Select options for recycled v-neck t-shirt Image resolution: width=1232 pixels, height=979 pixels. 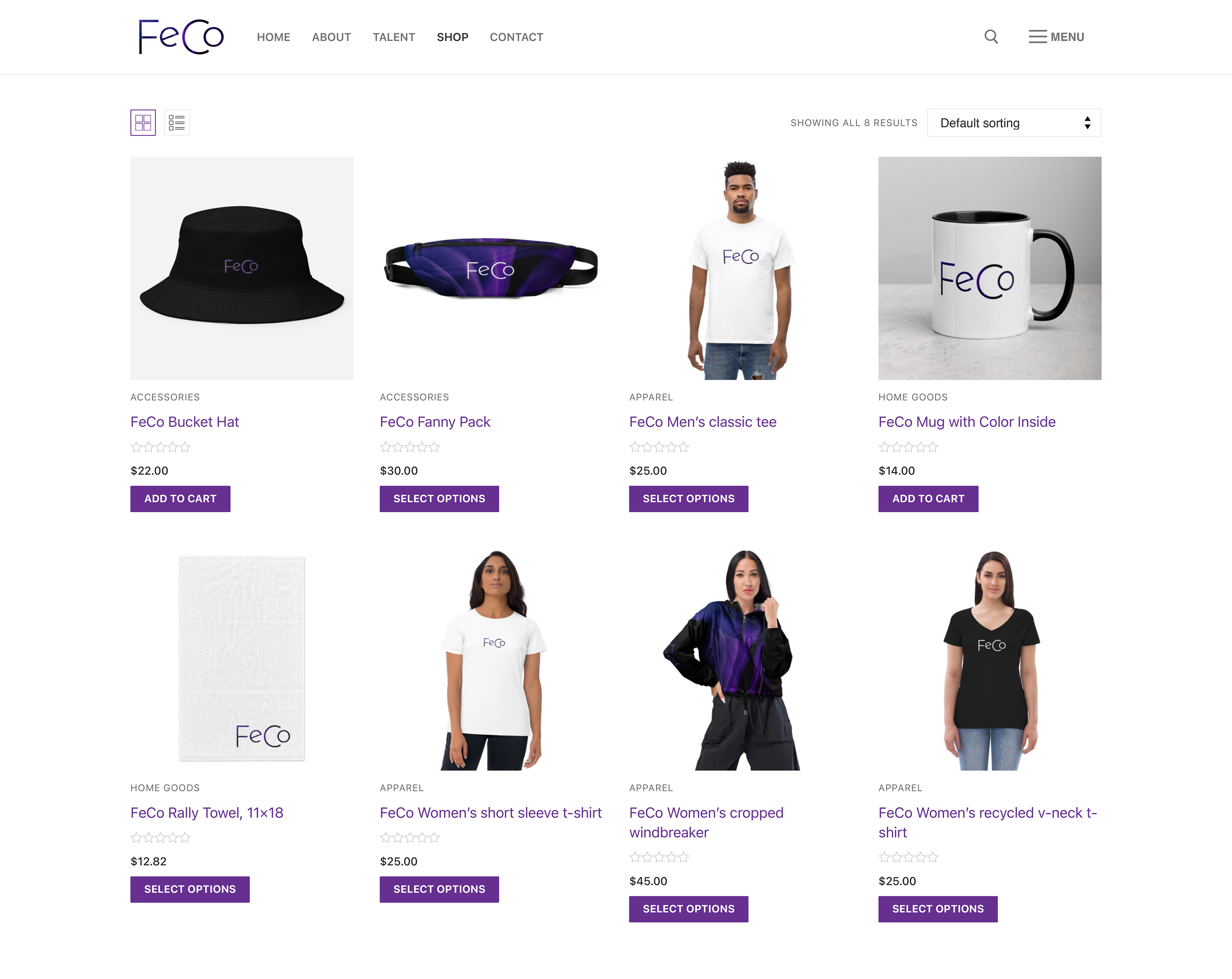point(938,909)
